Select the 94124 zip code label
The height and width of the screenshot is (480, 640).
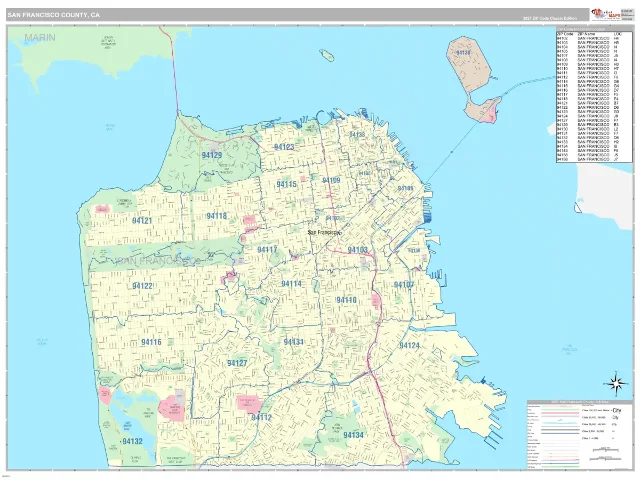point(409,346)
